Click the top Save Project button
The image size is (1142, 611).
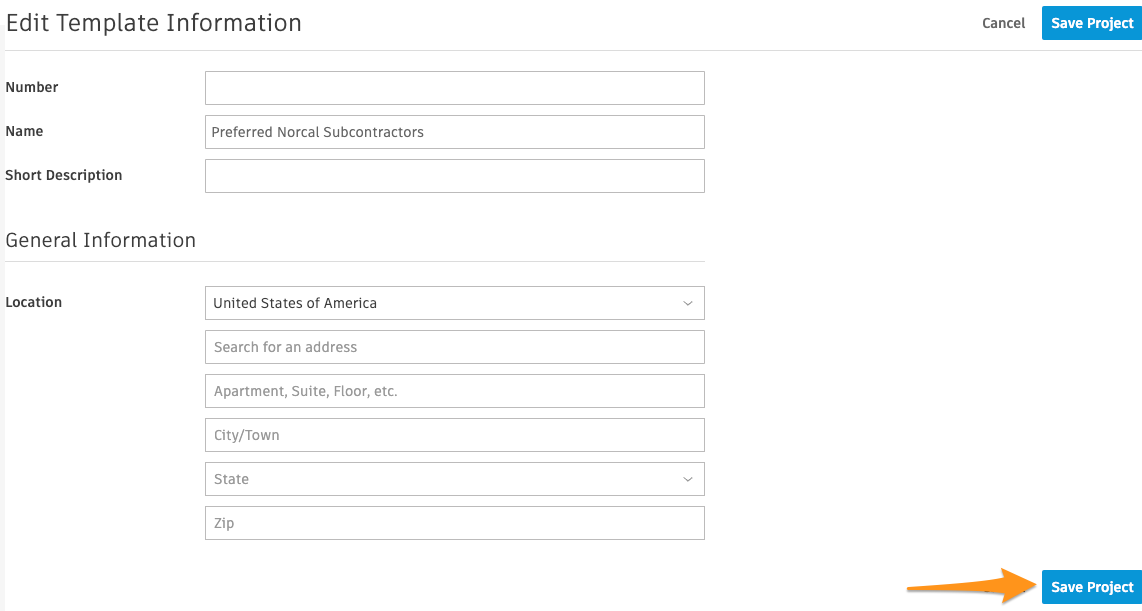[x=1090, y=22]
